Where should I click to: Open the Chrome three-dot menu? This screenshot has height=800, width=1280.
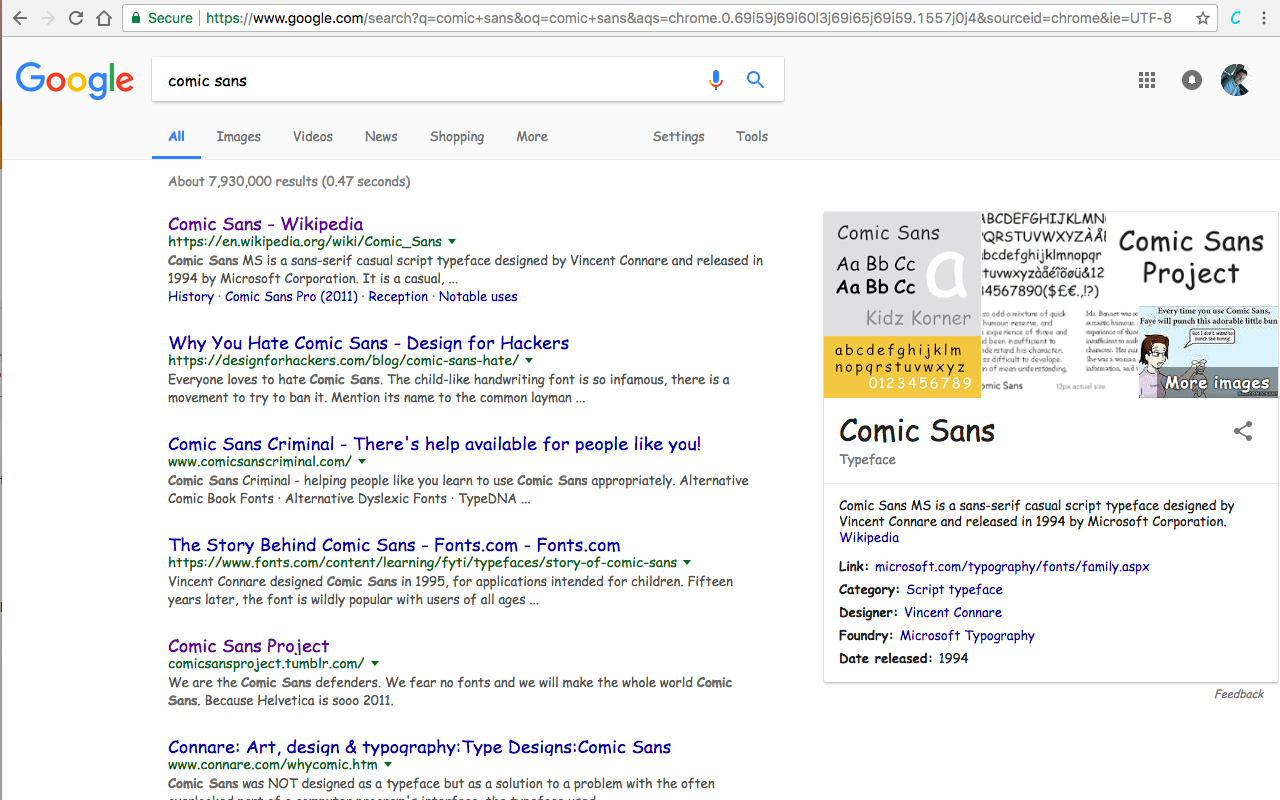(x=1266, y=18)
